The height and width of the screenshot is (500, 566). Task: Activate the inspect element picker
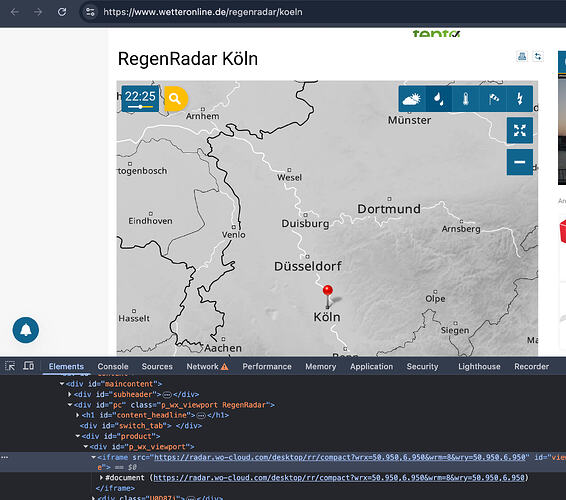click(10, 366)
